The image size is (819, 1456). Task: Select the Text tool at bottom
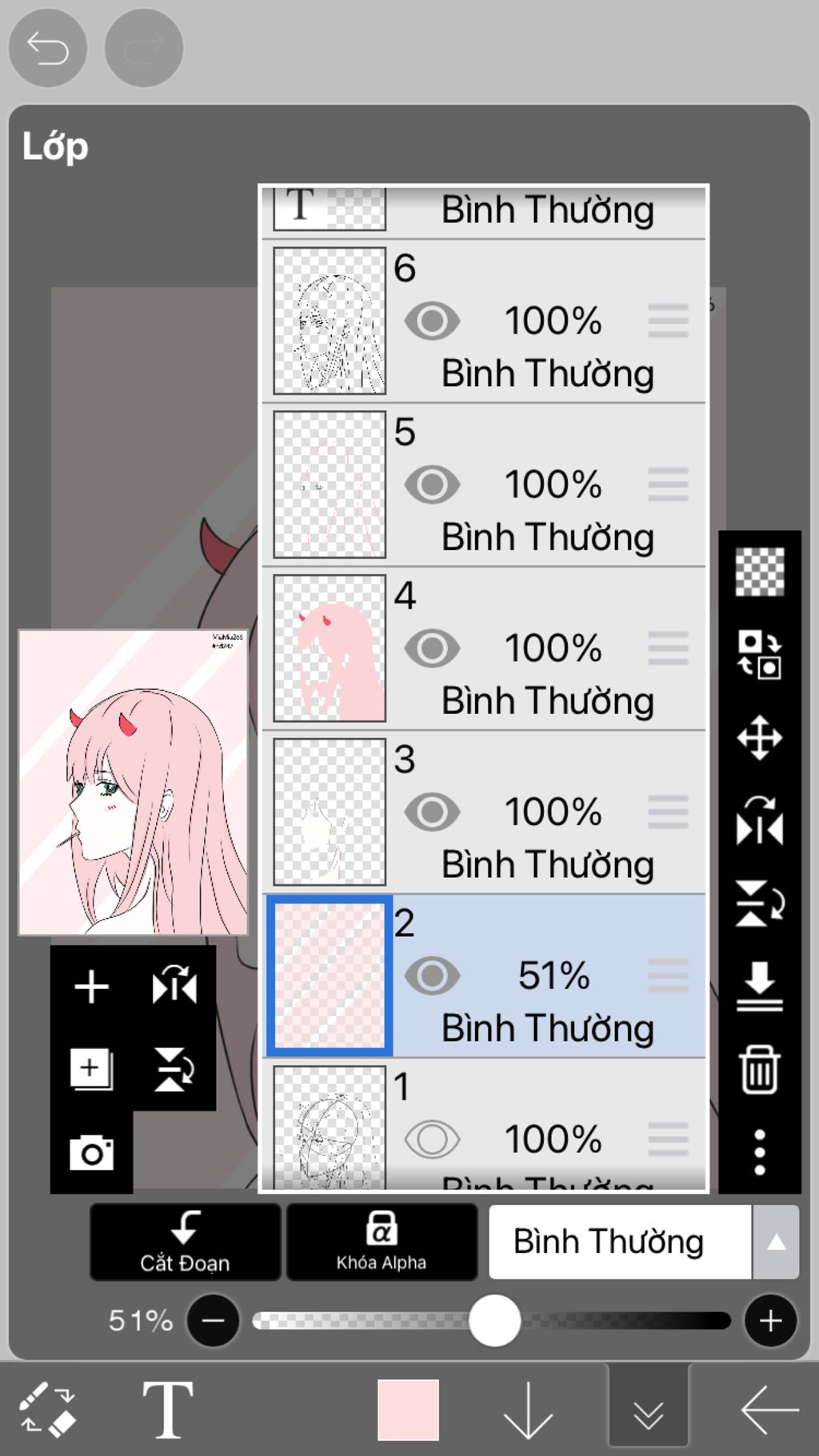coord(167,1410)
